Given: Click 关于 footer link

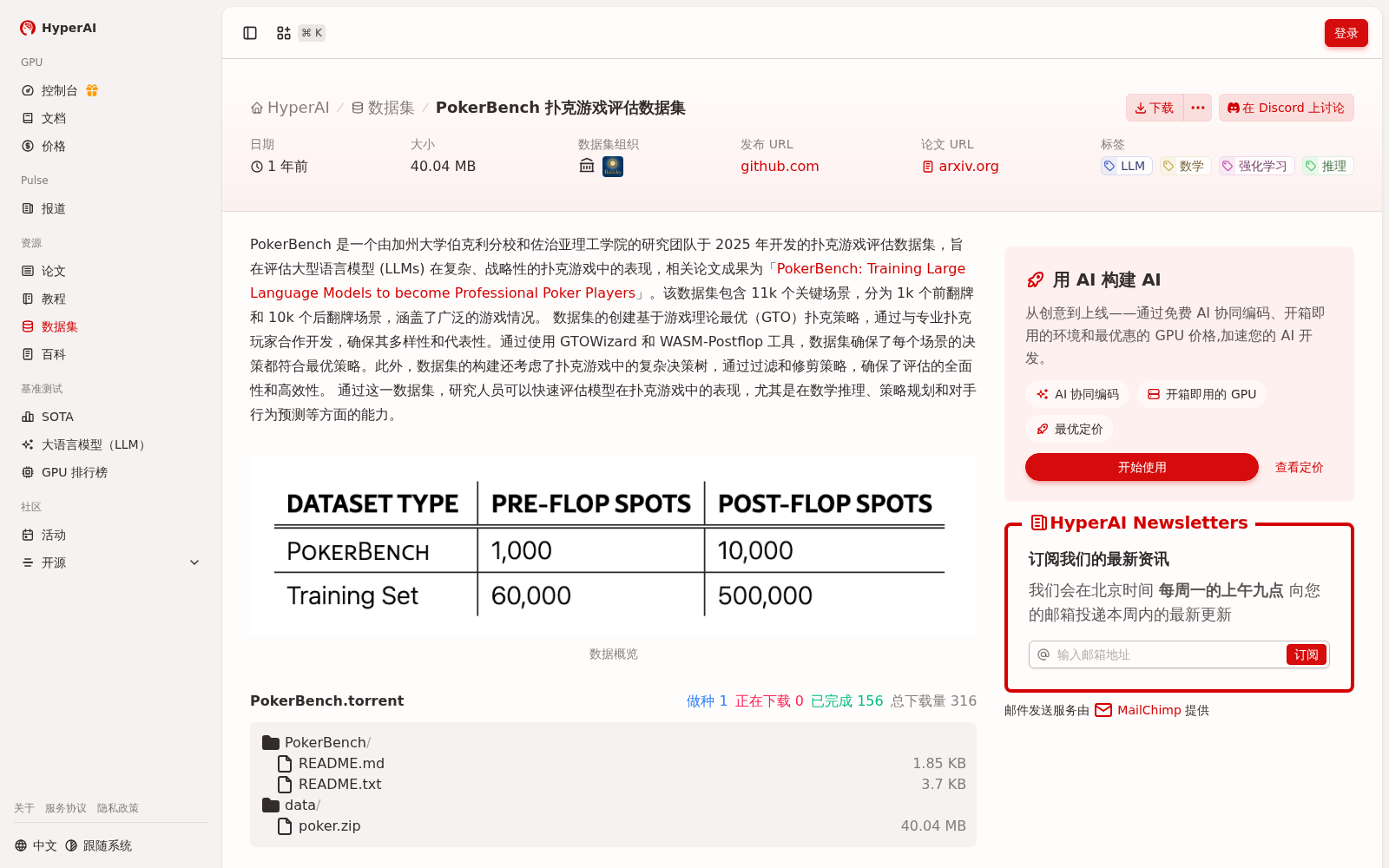Looking at the screenshot, I should coord(24,808).
